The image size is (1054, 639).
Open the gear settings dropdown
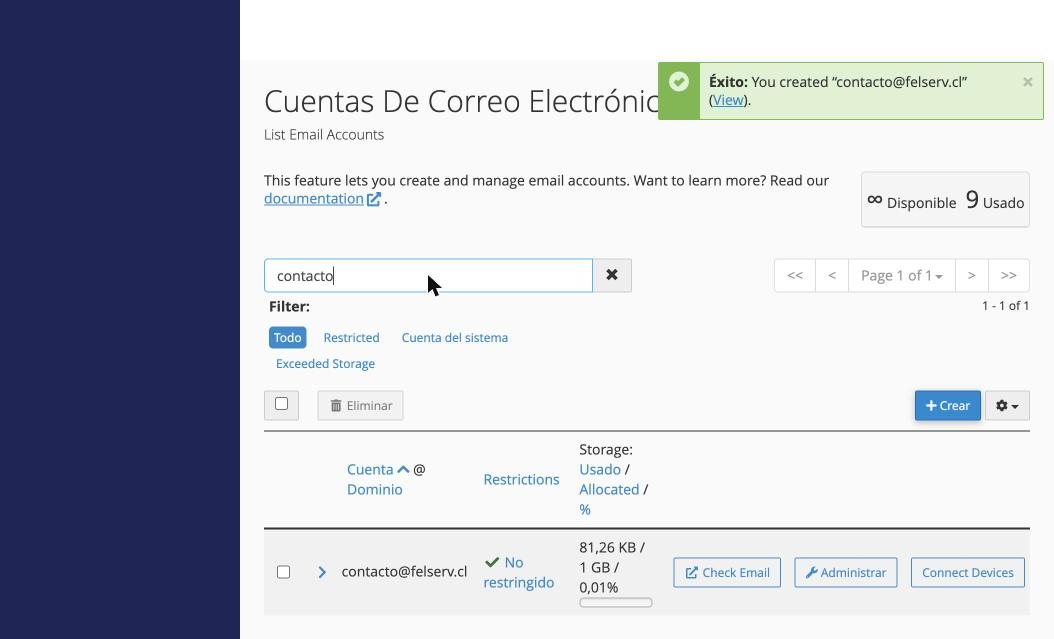click(1007, 406)
